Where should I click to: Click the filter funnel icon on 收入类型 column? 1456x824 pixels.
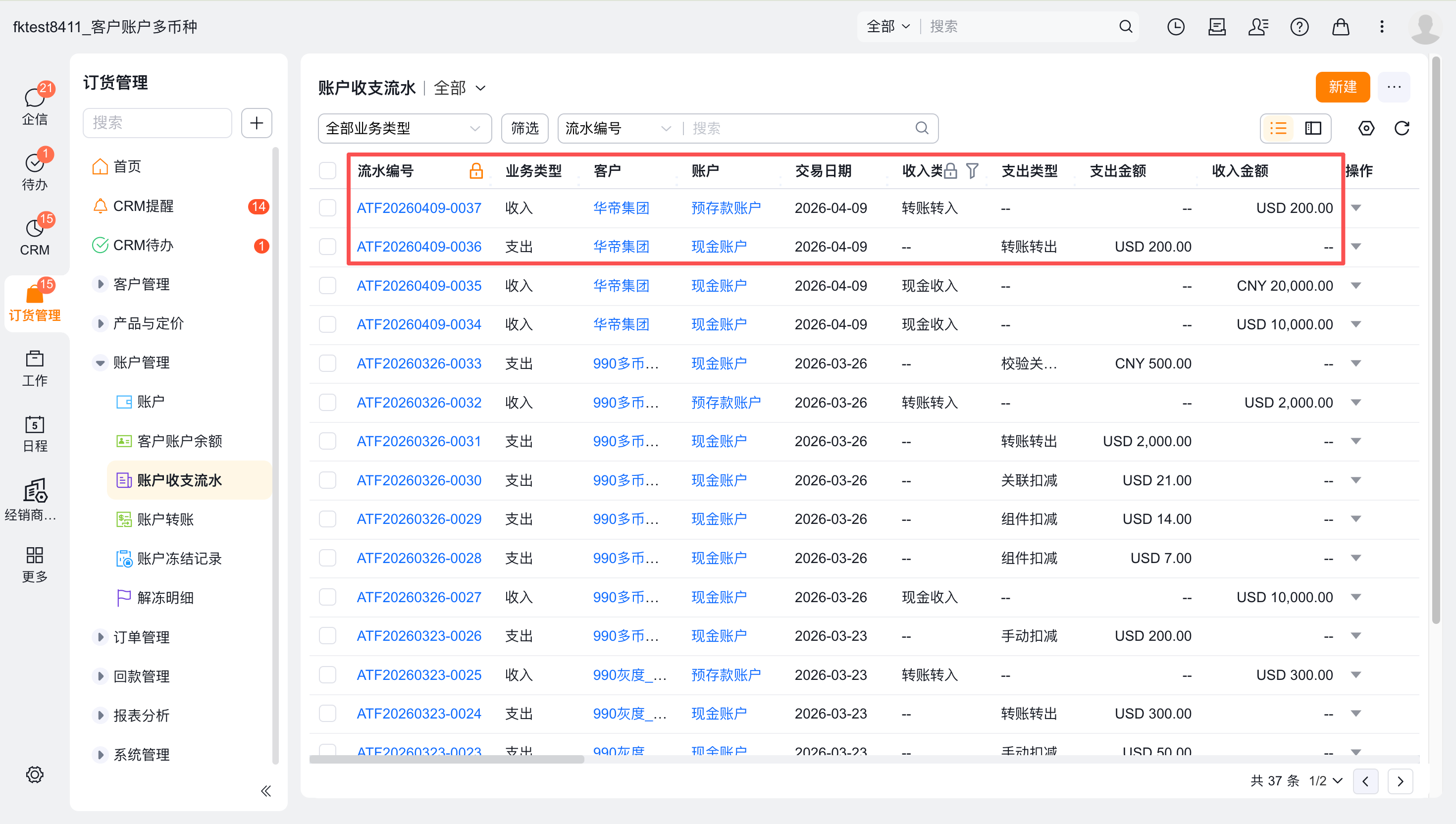coord(972,170)
